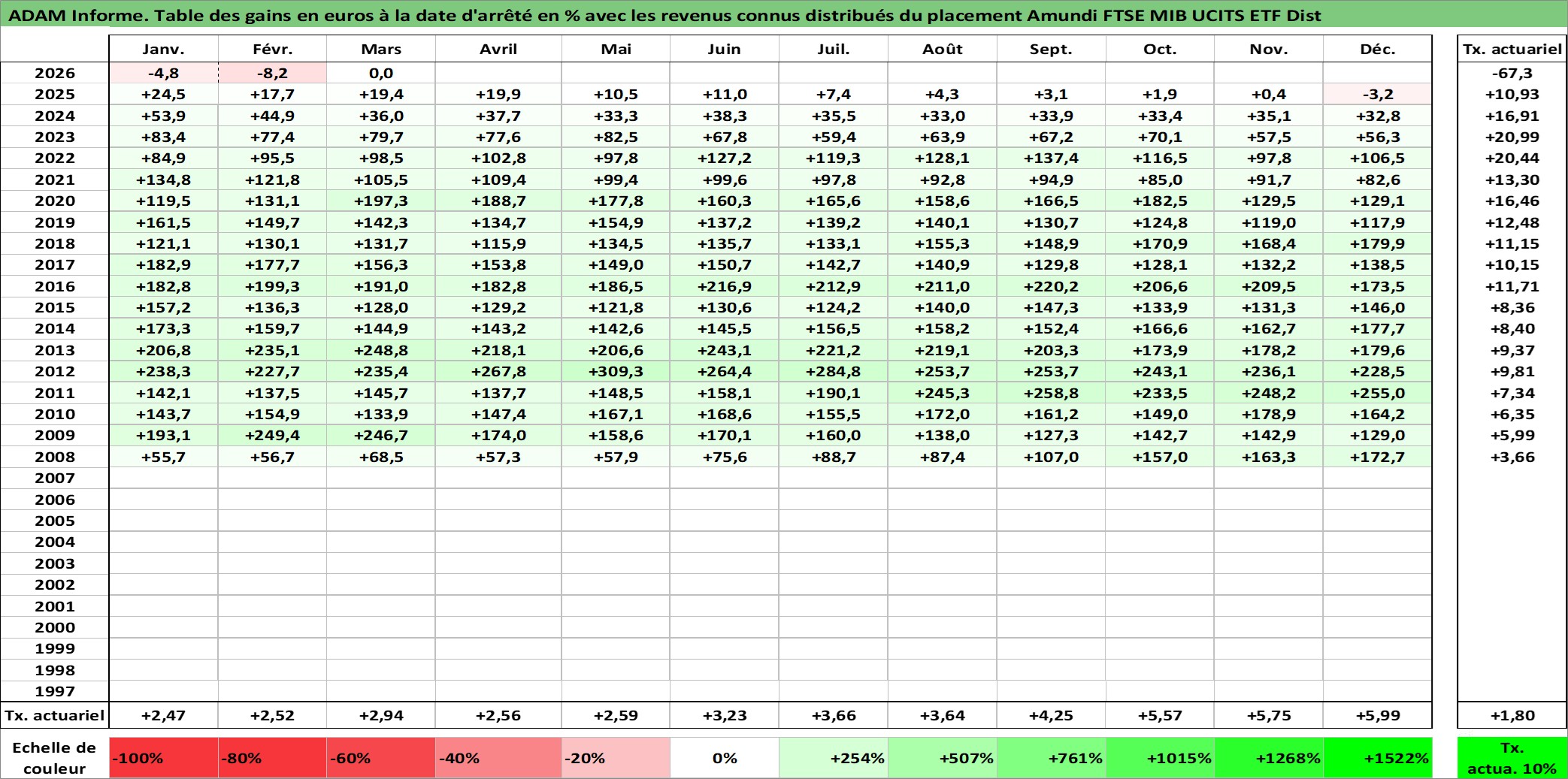1568x779 pixels.
Task: Select the Juin column header
Action: pos(725,49)
